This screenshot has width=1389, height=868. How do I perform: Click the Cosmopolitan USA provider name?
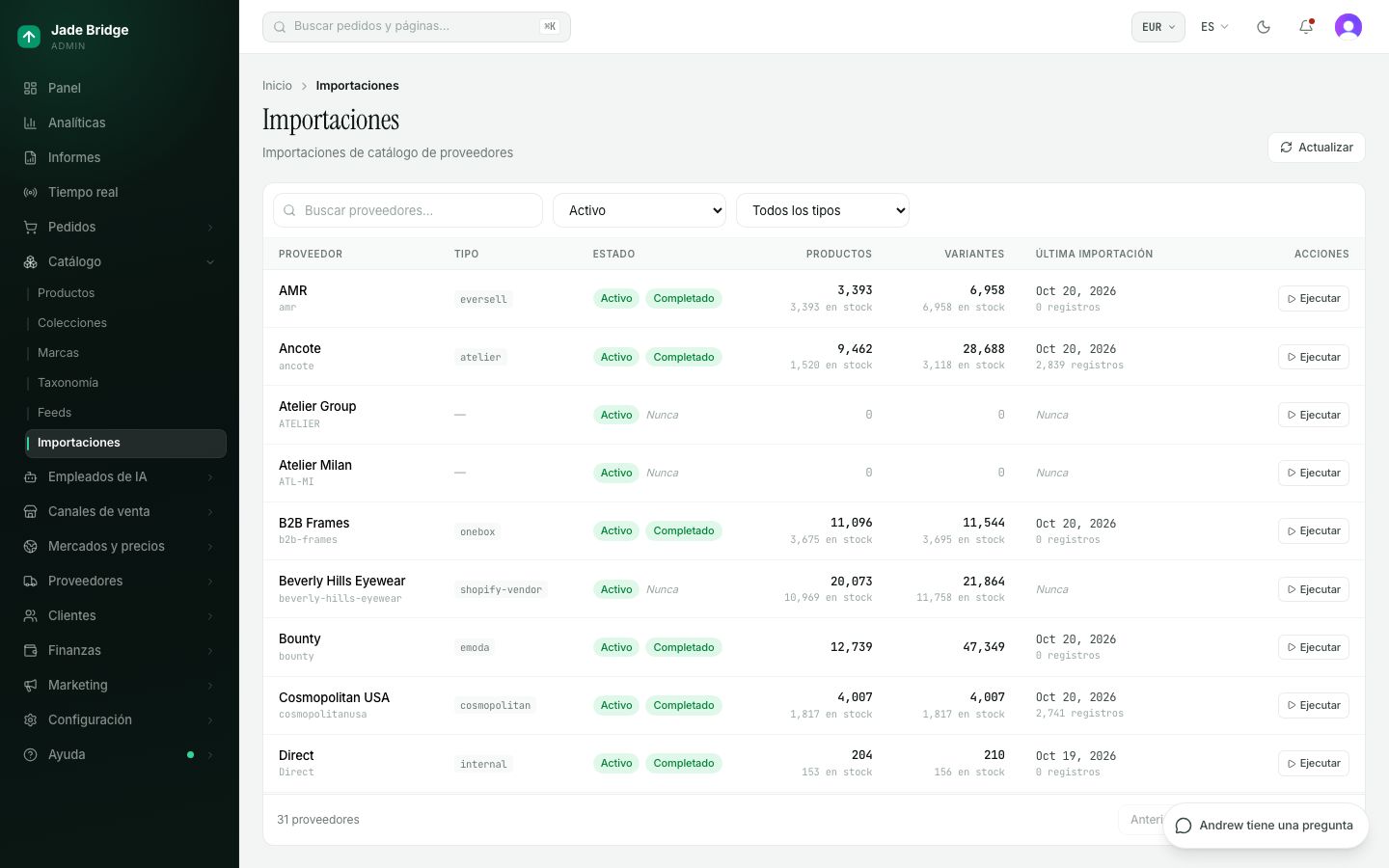tap(334, 697)
